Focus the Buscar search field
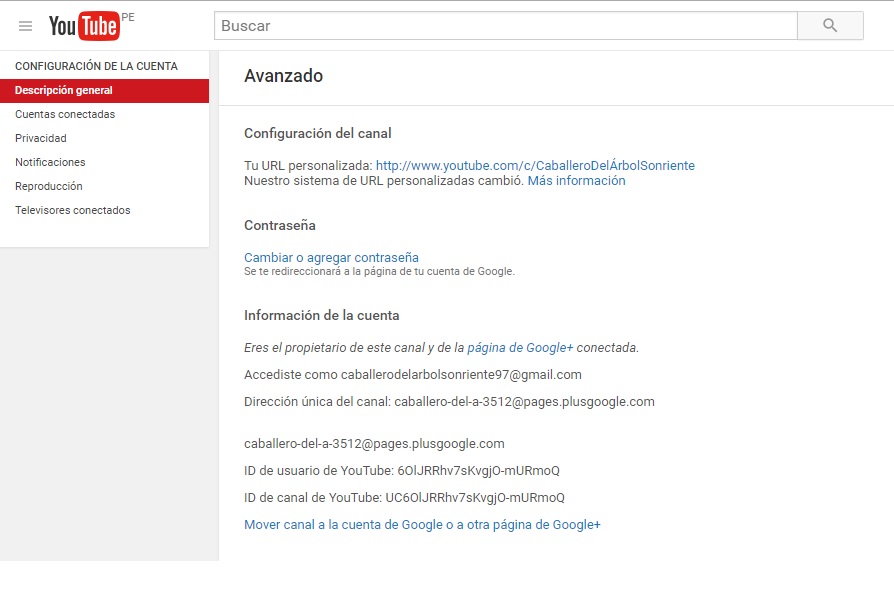 pyautogui.click(x=506, y=26)
